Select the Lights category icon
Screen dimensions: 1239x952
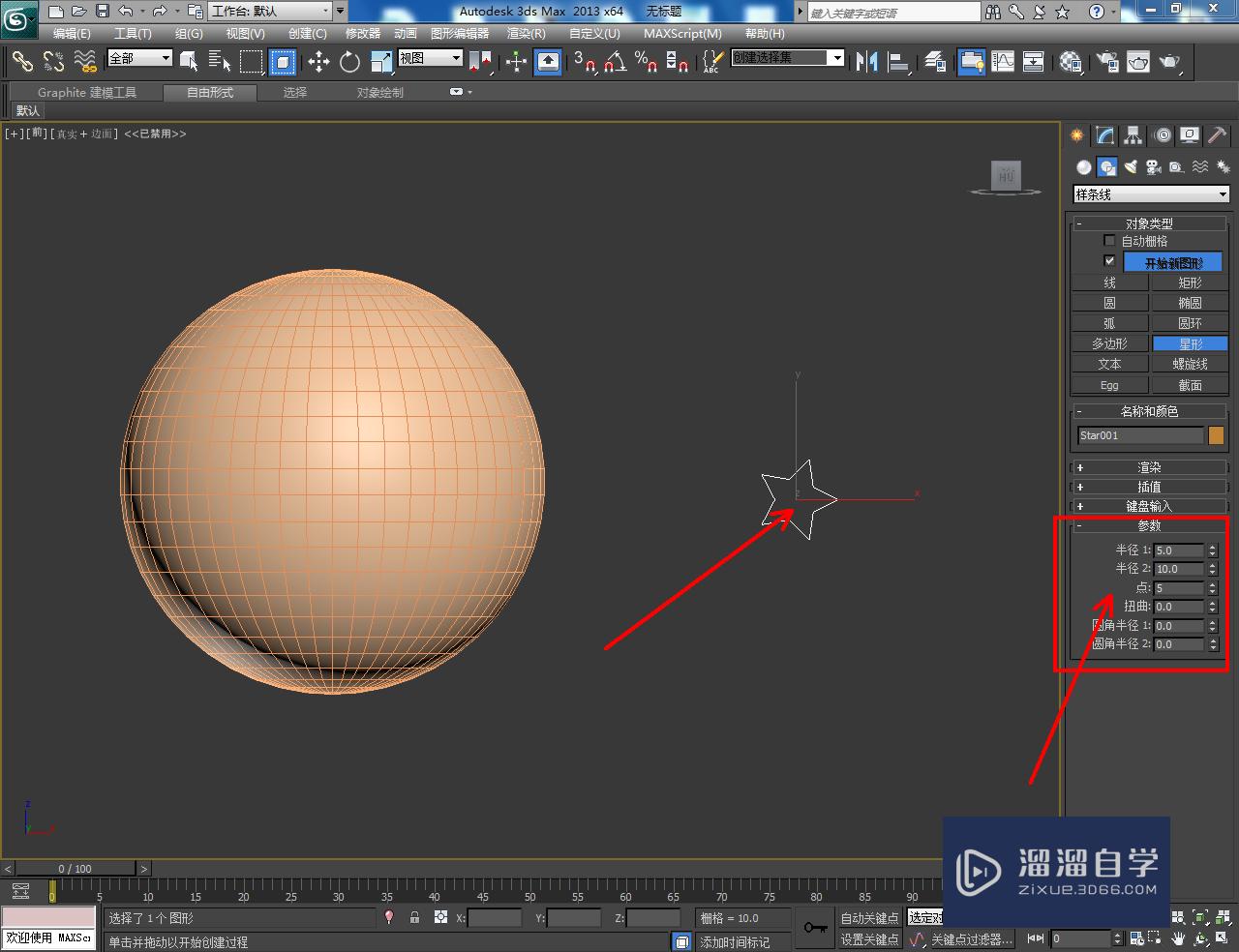point(1131,167)
